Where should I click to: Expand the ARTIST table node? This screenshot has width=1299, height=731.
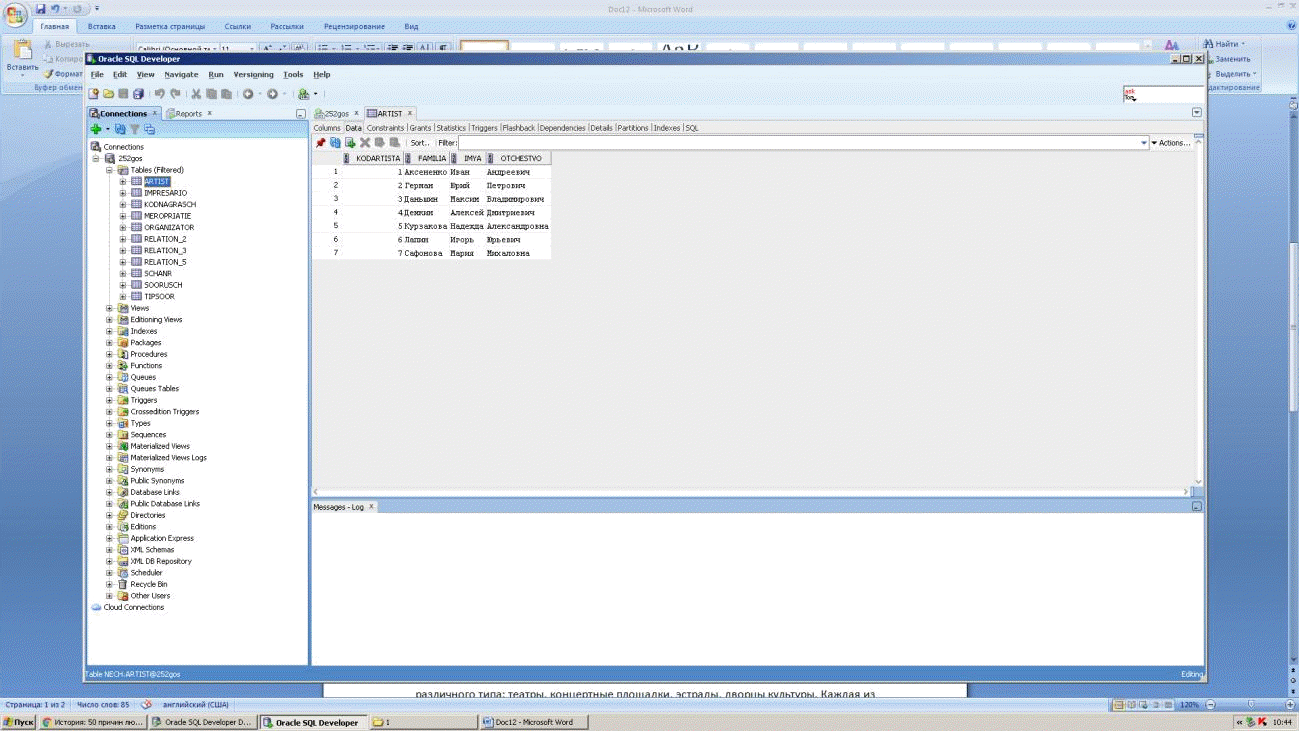[123, 182]
